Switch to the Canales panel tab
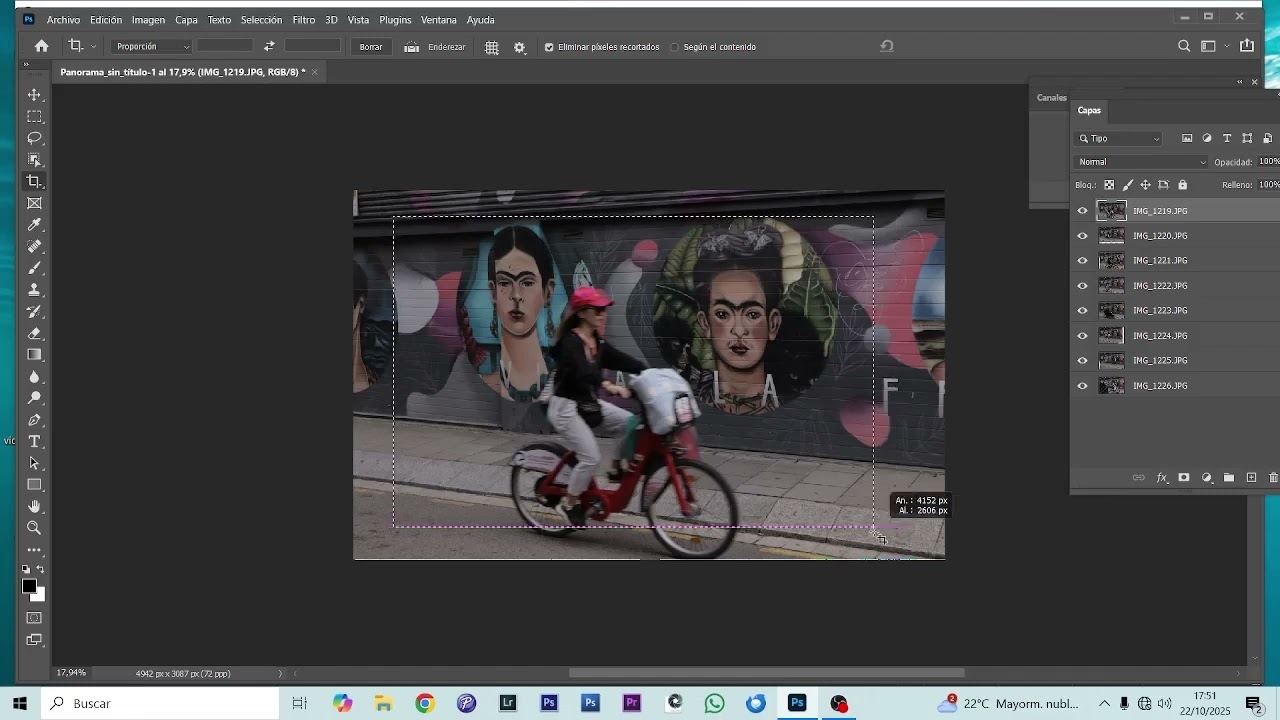 pyautogui.click(x=1051, y=98)
